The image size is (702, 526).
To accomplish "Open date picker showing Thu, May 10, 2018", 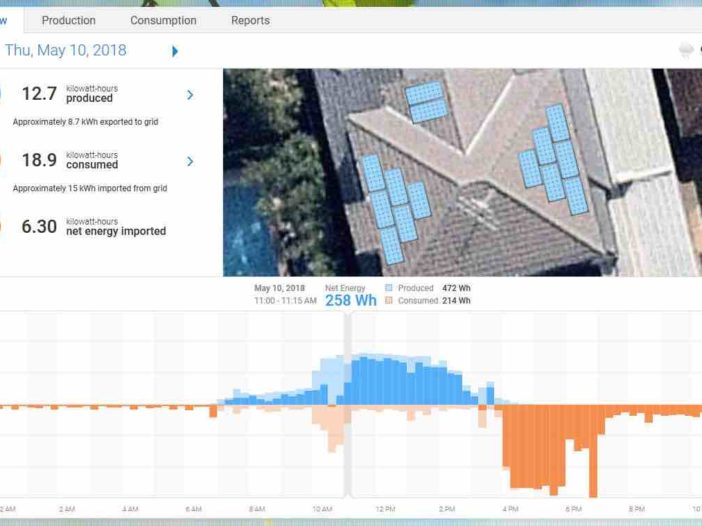I will (66, 50).
